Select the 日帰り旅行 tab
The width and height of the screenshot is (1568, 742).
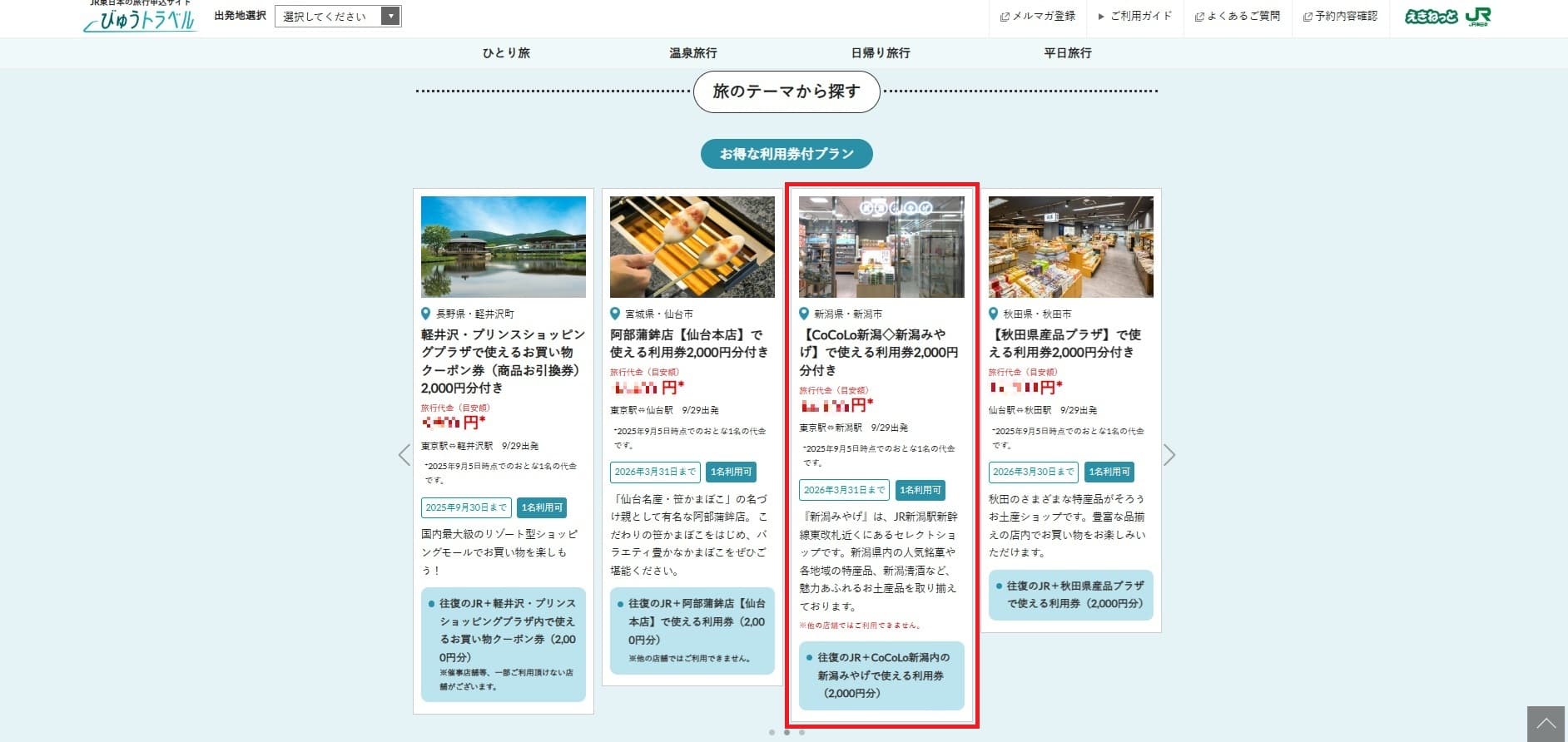(x=881, y=52)
